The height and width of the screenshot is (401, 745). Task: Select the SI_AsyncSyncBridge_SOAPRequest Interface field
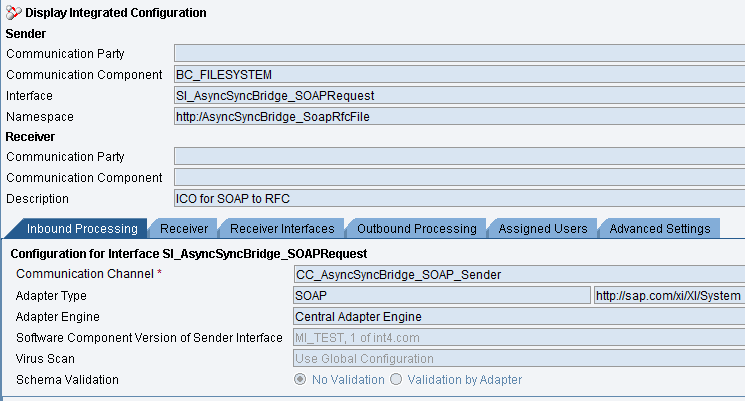click(x=458, y=96)
